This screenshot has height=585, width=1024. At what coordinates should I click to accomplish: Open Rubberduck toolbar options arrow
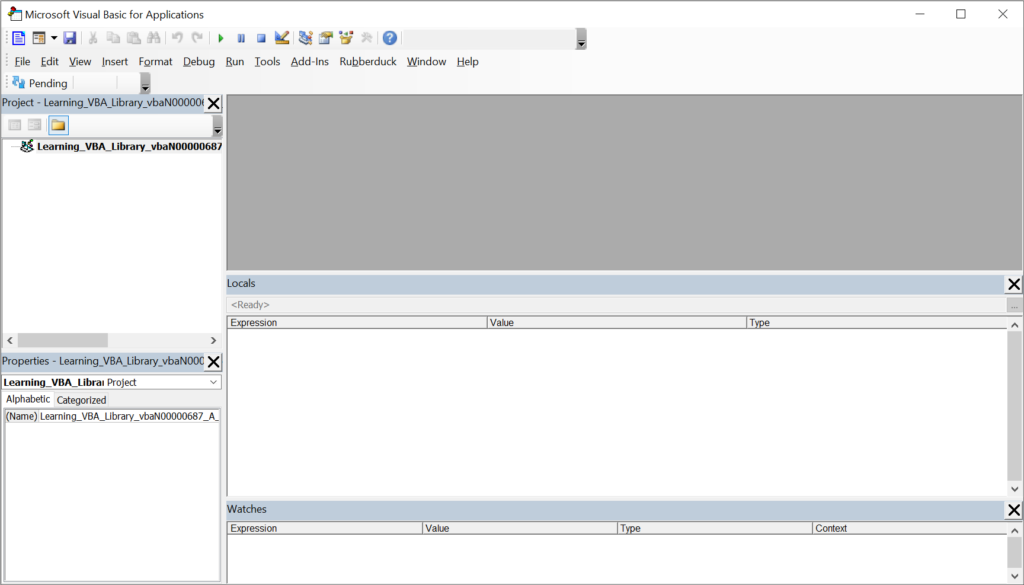tap(145, 84)
